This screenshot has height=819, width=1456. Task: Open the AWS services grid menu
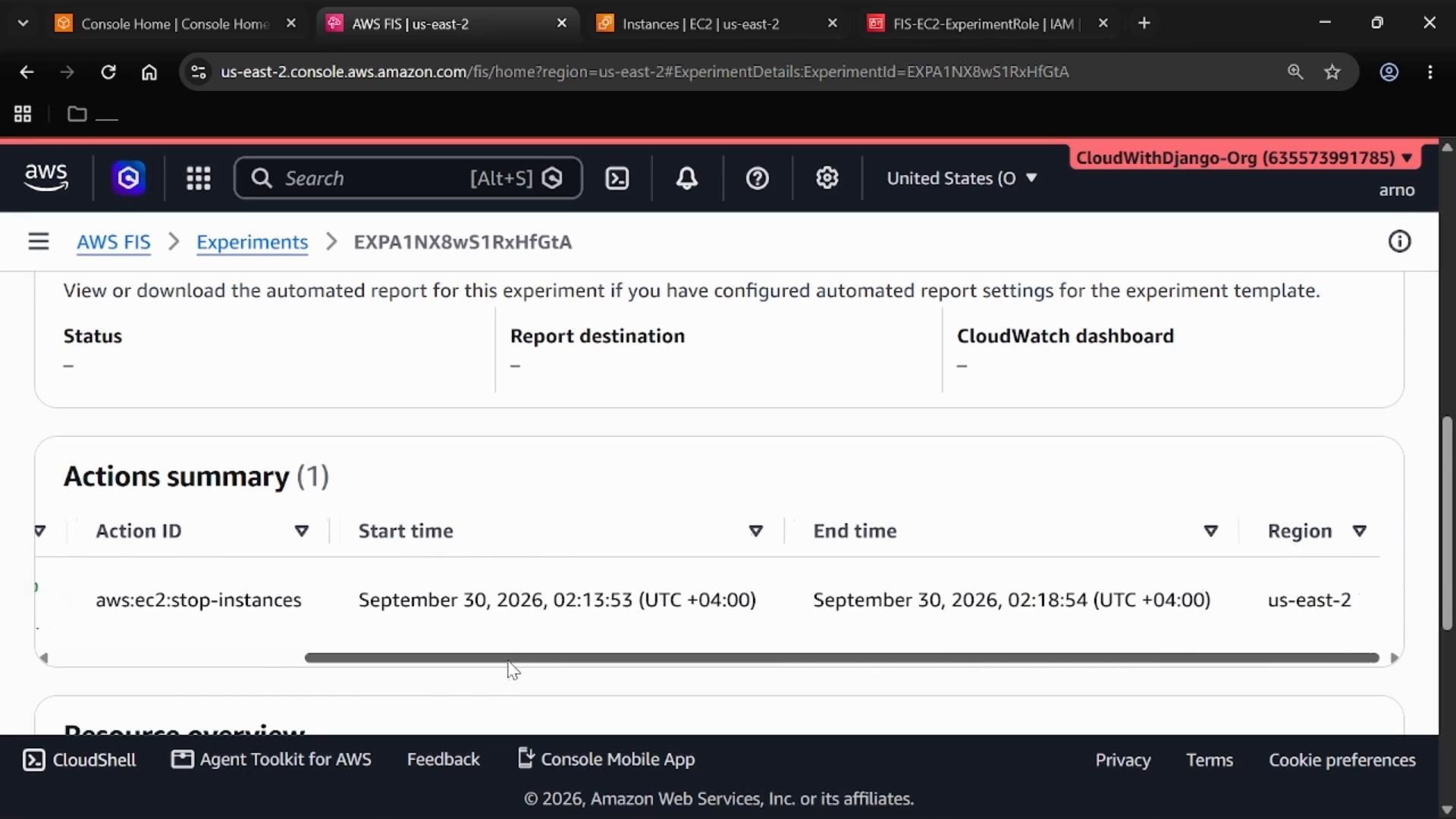[x=199, y=178]
